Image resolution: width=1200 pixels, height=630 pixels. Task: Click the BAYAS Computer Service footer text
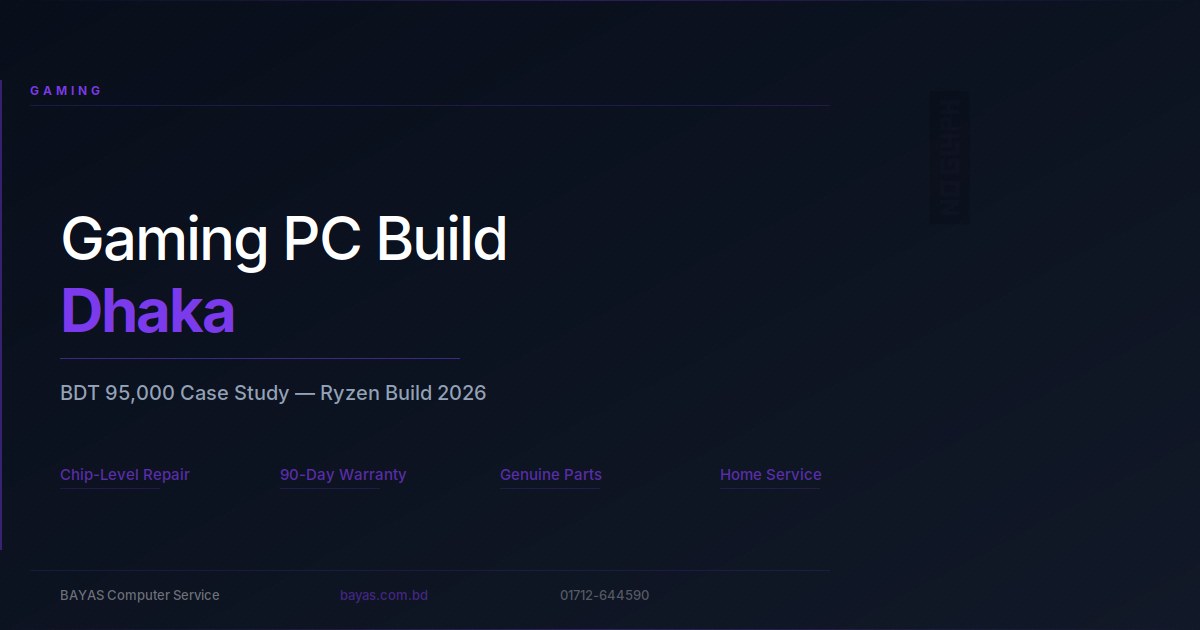140,595
